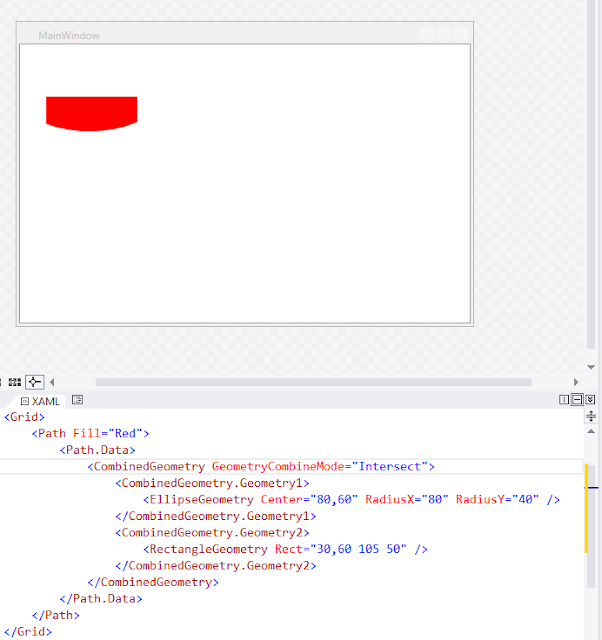This screenshot has width=602, height=640.
Task: Click the designer horizontal scroll right arrow
Action: coord(576,382)
